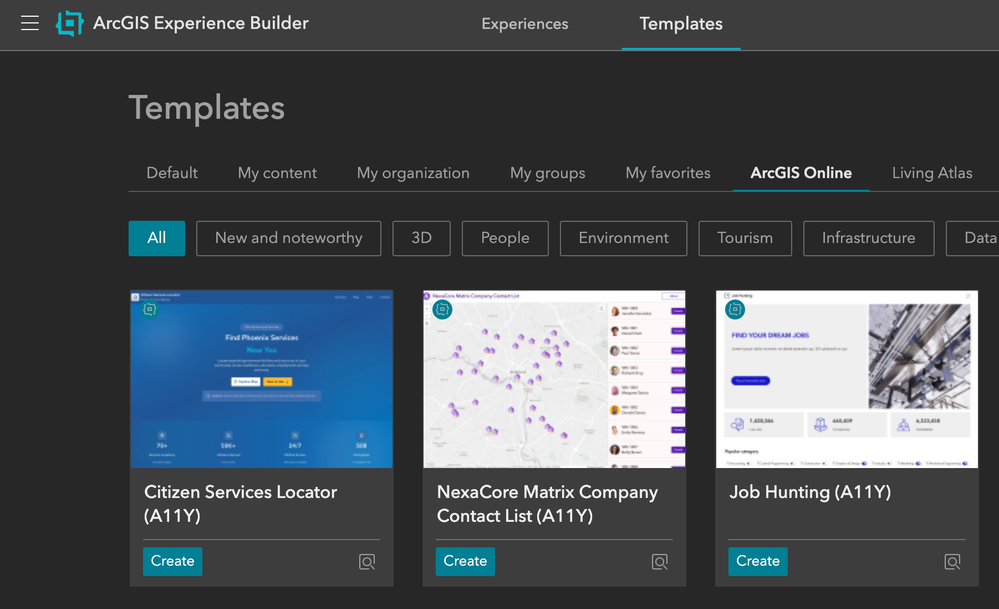This screenshot has height=609, width=999.
Task: Filter templates by Infrastructure
Action: pyautogui.click(x=868, y=238)
